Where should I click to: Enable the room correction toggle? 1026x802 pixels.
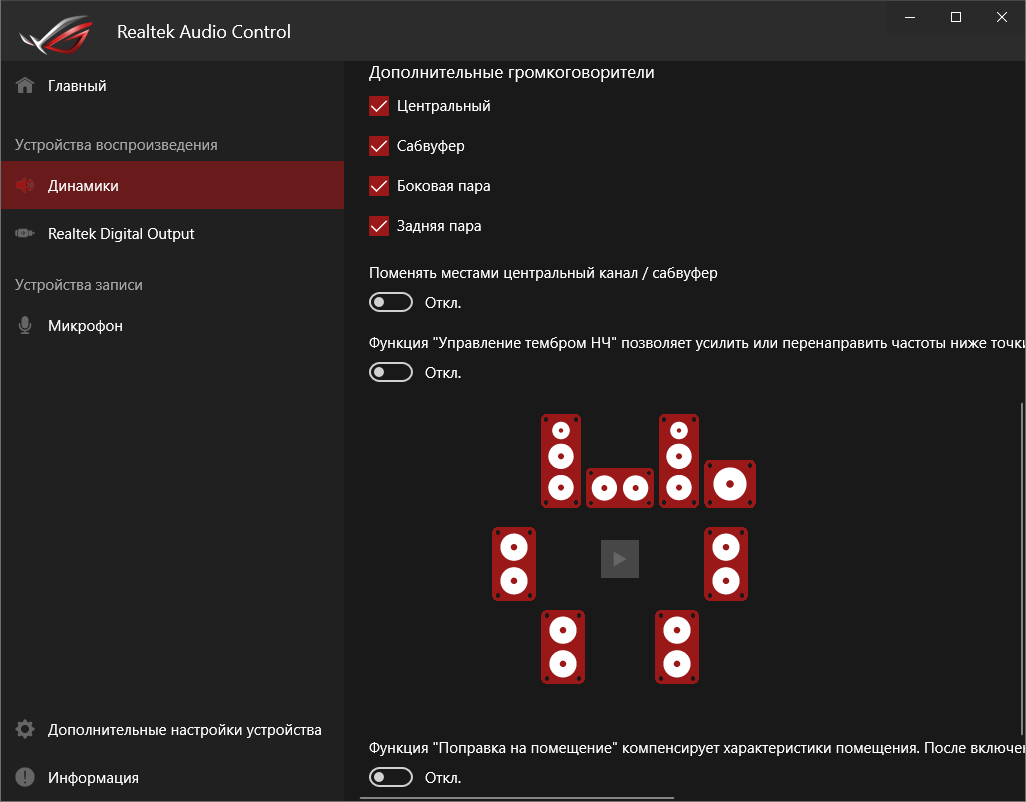[391, 777]
